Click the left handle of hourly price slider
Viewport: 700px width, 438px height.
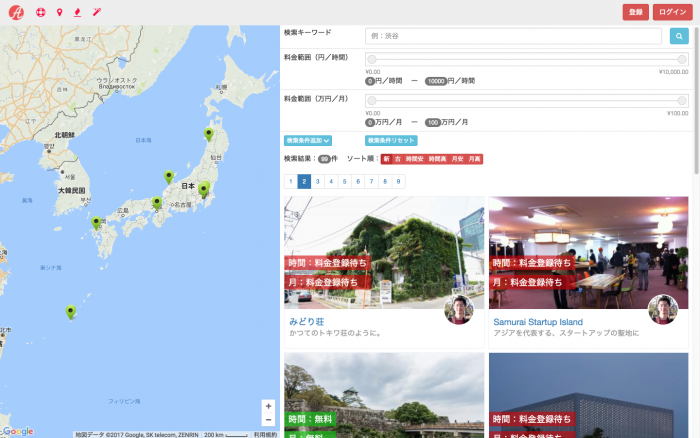(372, 59)
